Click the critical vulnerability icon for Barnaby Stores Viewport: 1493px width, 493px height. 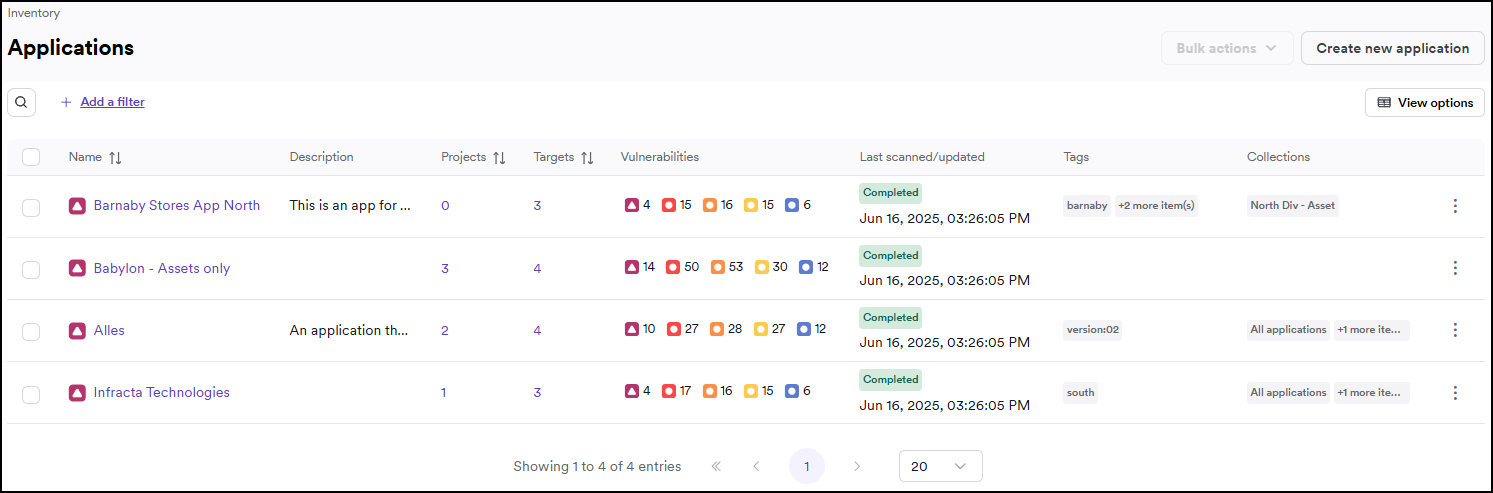pos(631,205)
